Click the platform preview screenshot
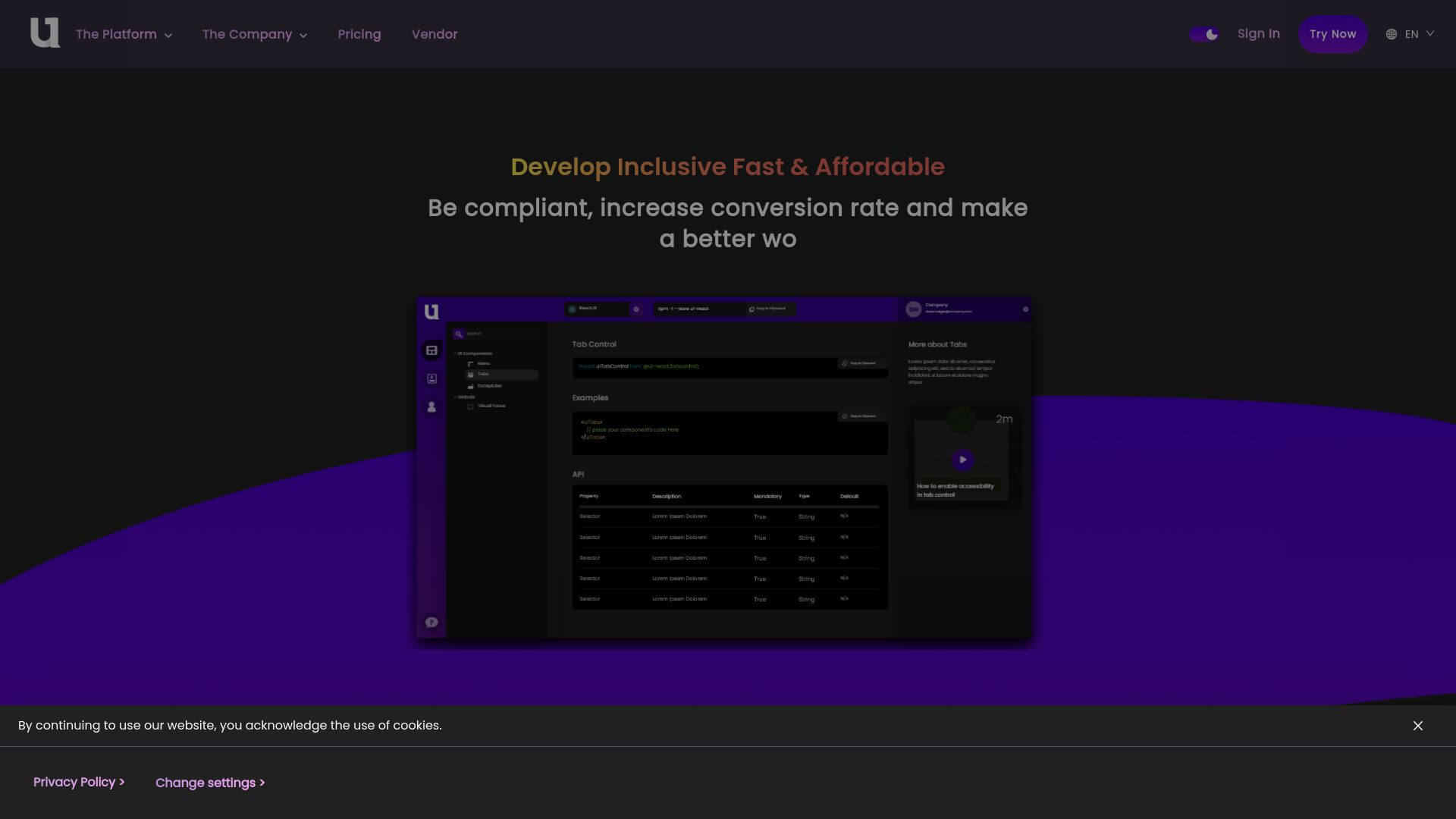The width and height of the screenshot is (1456, 819). (723, 468)
